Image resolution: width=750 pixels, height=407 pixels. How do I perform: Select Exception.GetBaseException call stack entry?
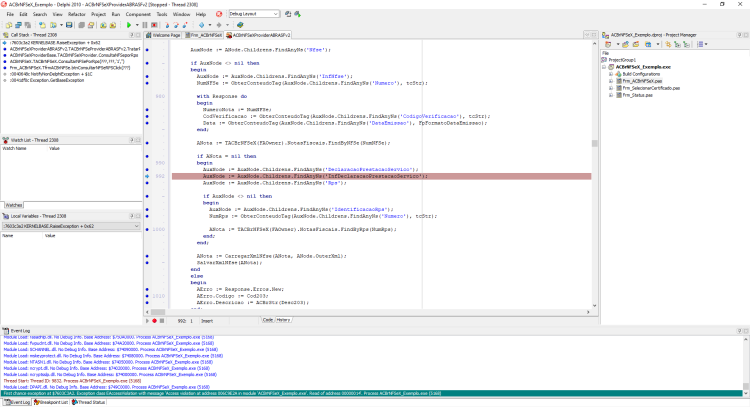point(46,80)
